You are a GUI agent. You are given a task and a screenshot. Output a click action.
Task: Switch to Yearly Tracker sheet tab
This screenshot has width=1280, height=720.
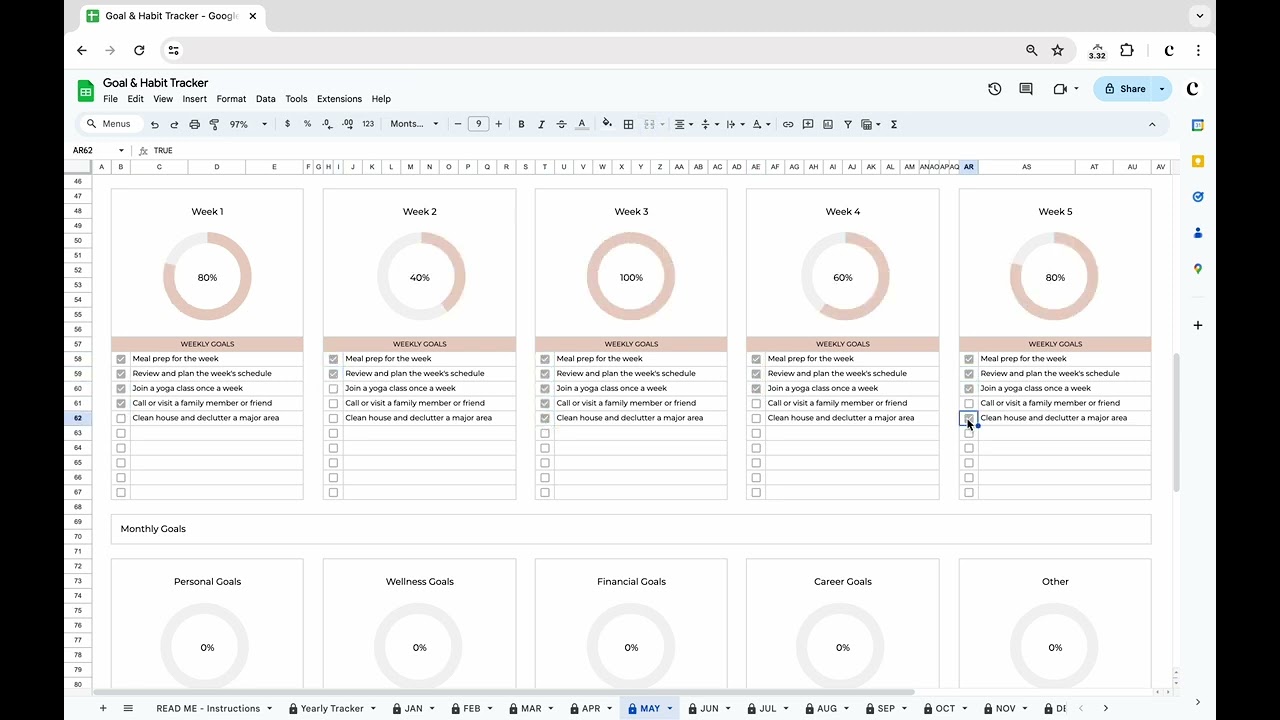[x=332, y=708]
